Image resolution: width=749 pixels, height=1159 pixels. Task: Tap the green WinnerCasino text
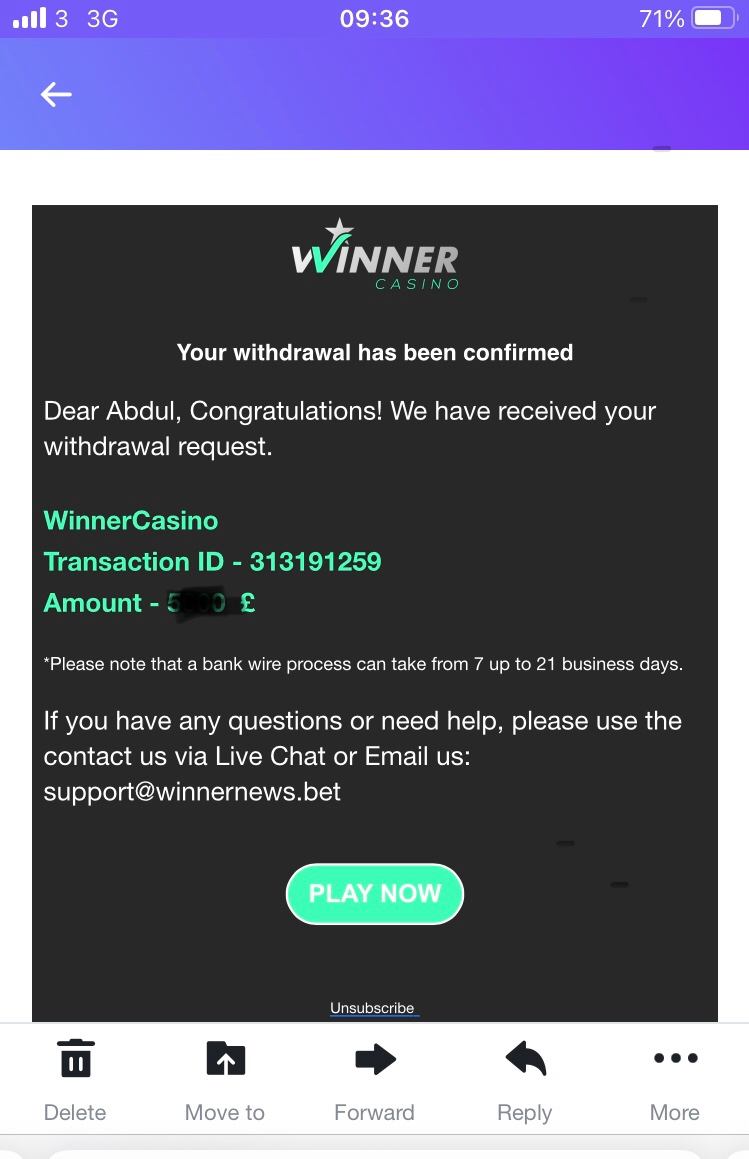[x=131, y=520]
